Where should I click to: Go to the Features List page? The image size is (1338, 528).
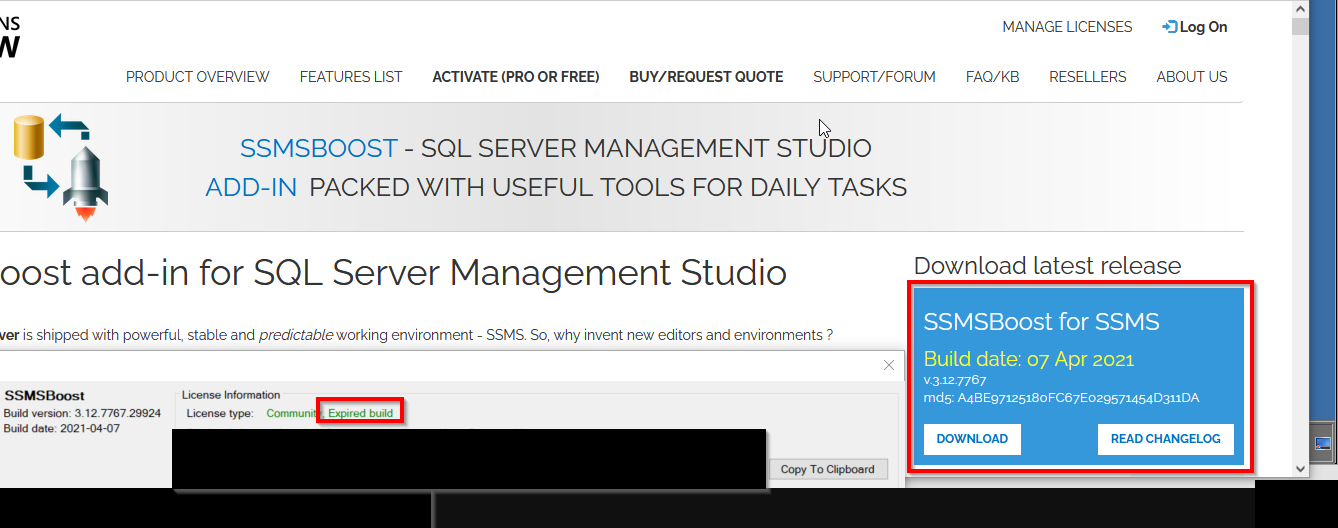point(351,77)
